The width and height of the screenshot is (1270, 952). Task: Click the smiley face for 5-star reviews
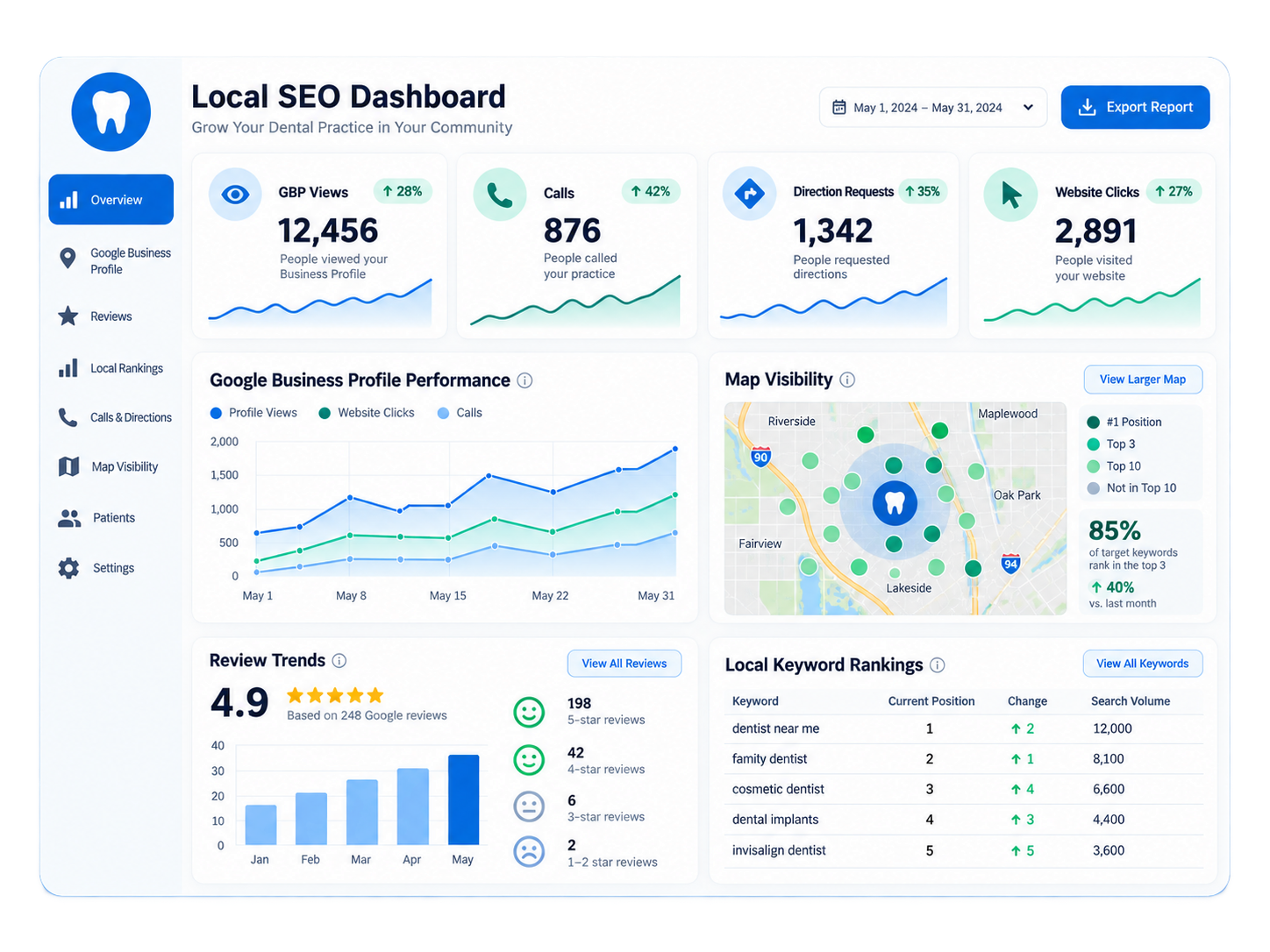point(529,712)
